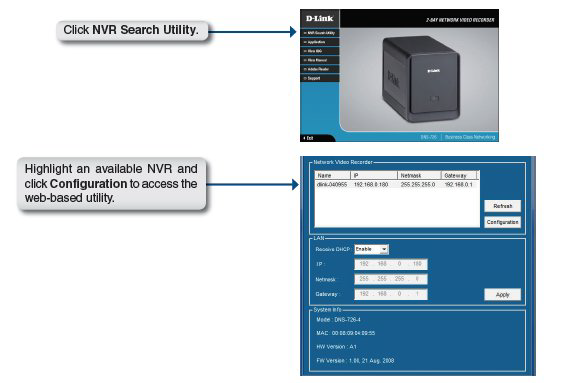Click the Refresh button
This screenshot has width=561, height=383.
pyautogui.click(x=502, y=206)
